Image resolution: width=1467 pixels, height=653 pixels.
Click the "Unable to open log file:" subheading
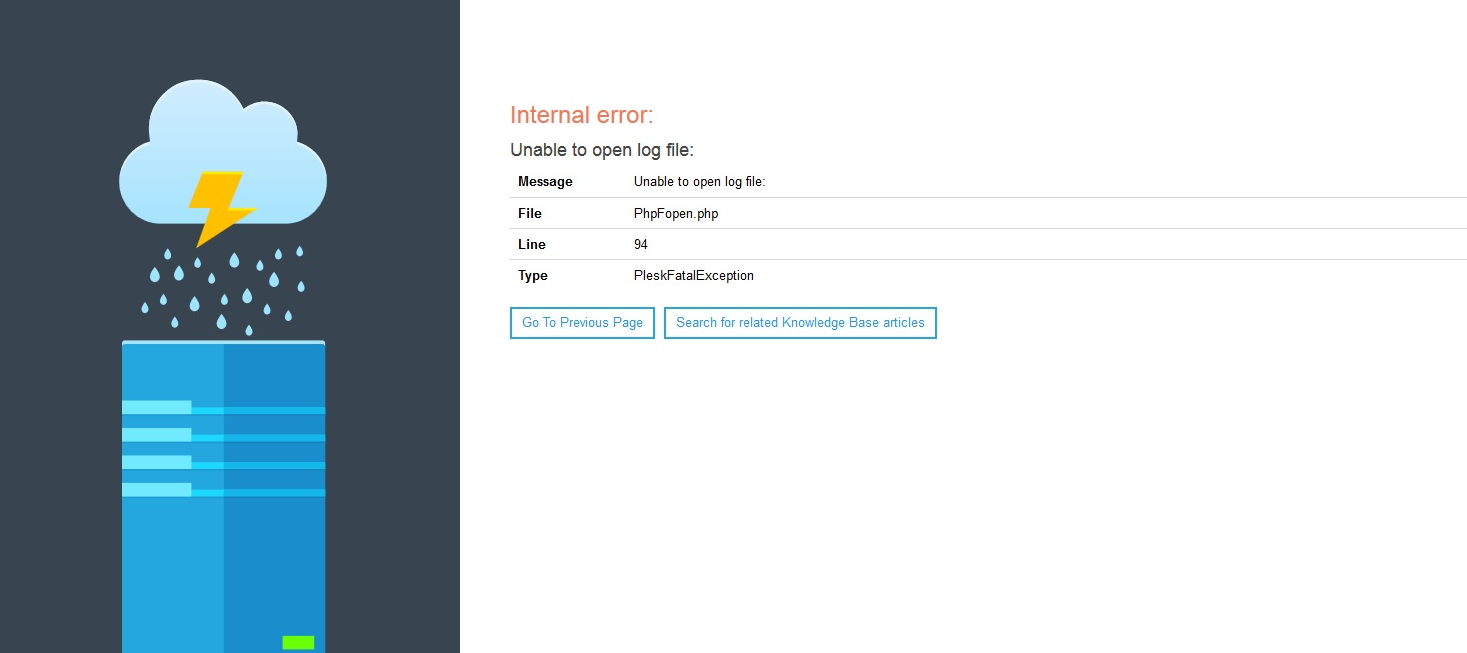601,150
